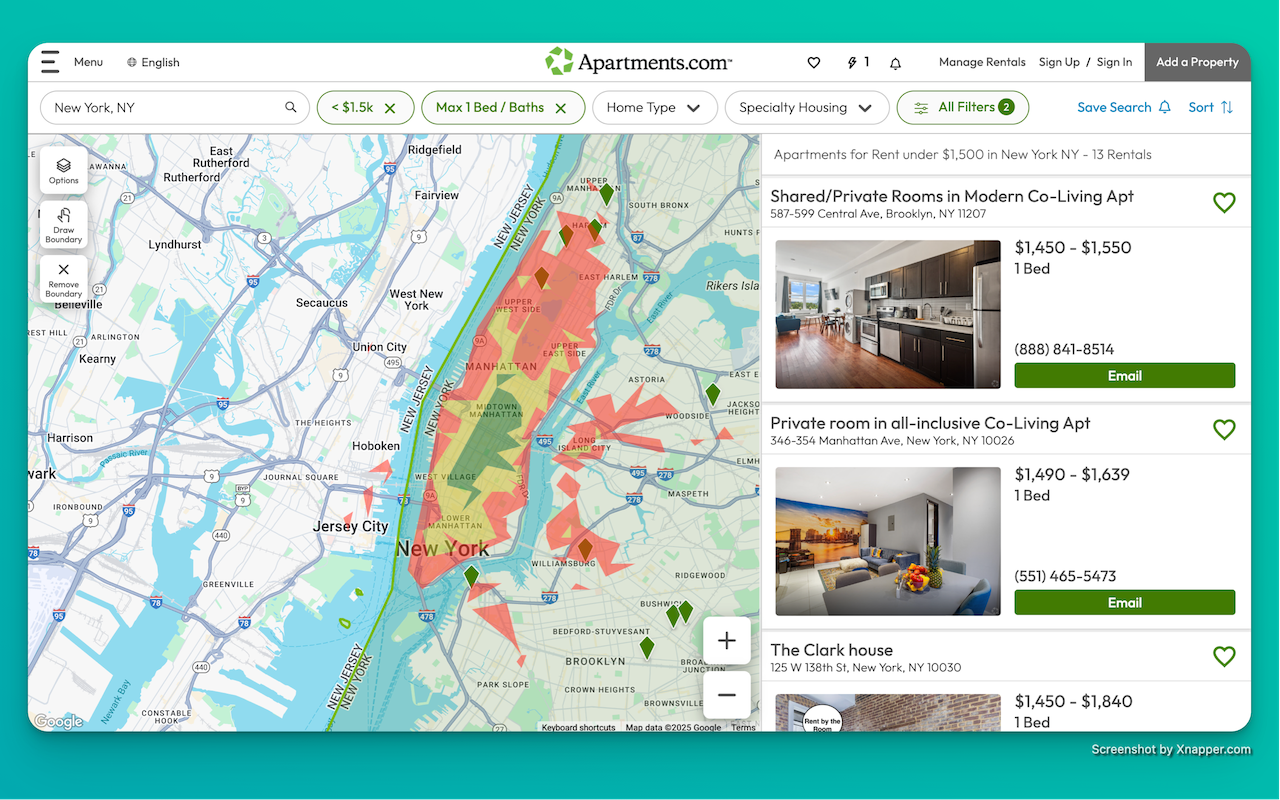Click the address 125 W 138th St

(865, 668)
